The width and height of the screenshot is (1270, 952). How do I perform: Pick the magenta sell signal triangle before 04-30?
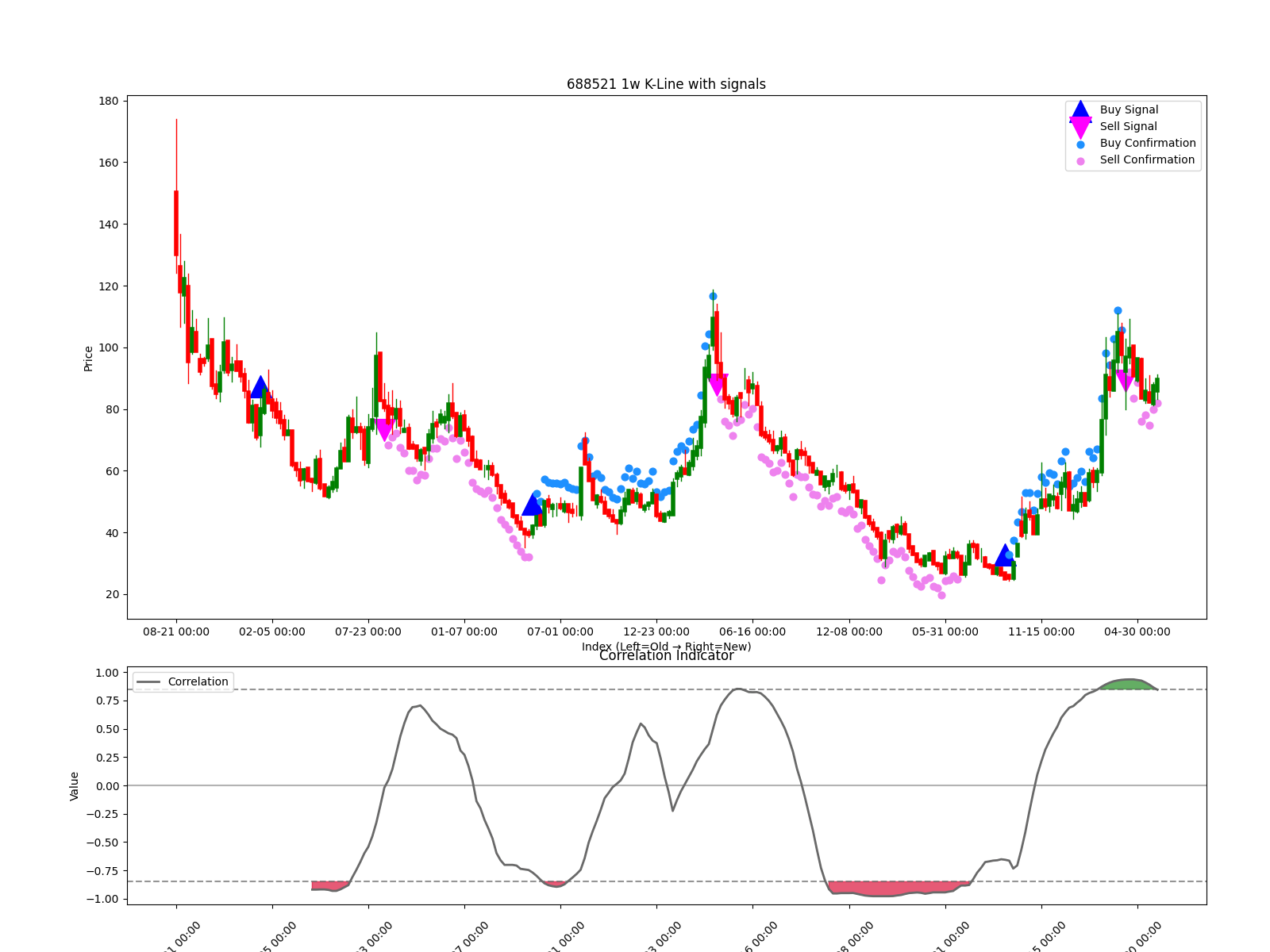(1126, 381)
